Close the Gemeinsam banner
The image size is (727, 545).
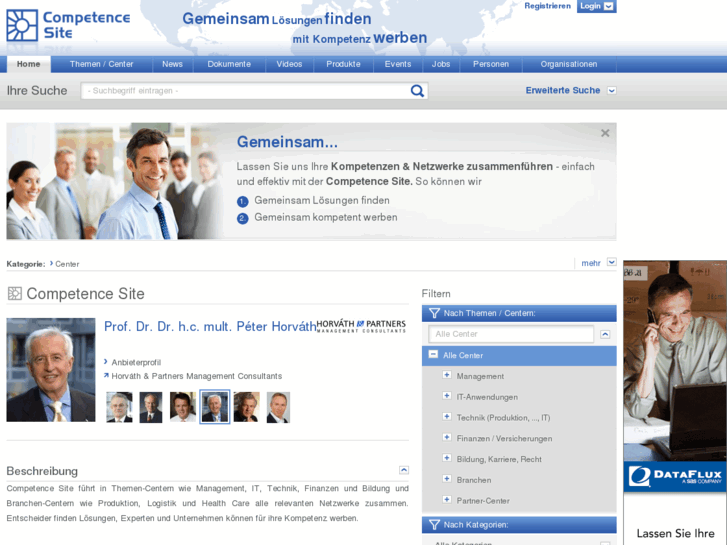[x=605, y=133]
